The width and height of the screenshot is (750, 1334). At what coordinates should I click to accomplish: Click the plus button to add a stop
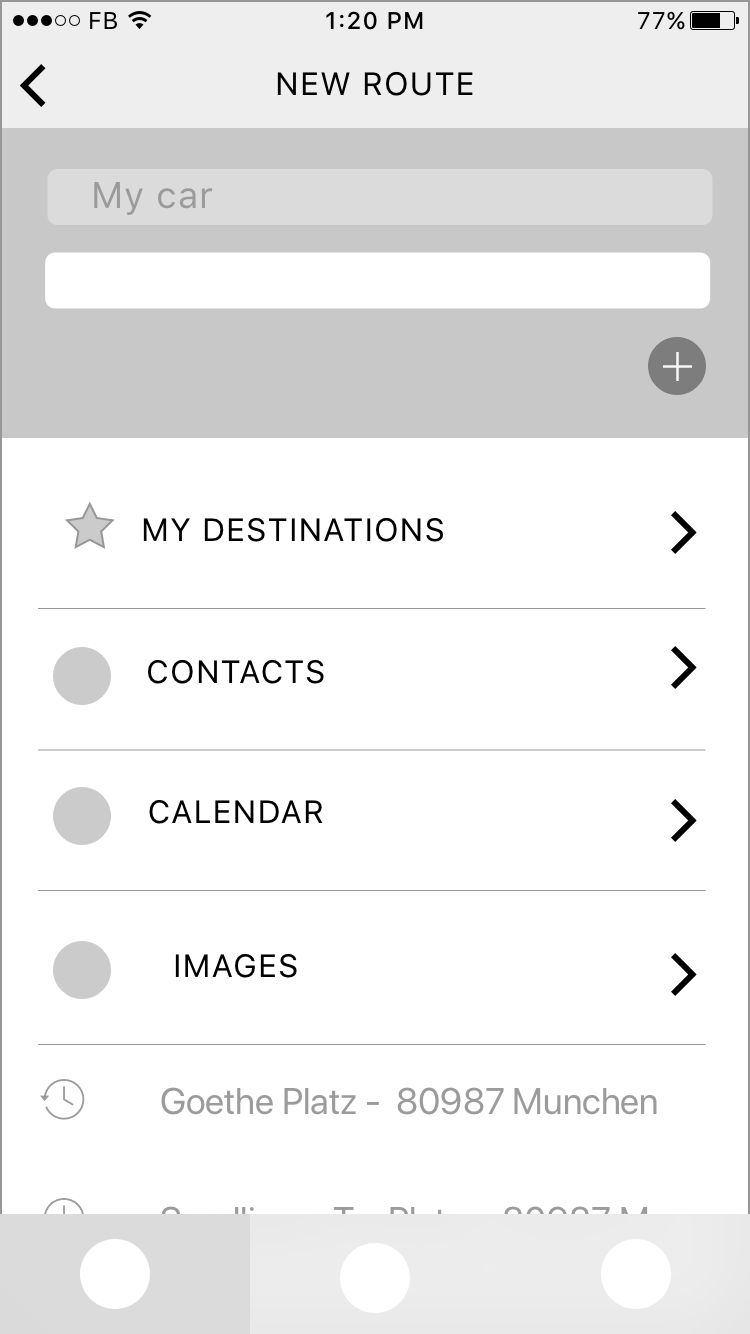pyautogui.click(x=677, y=367)
